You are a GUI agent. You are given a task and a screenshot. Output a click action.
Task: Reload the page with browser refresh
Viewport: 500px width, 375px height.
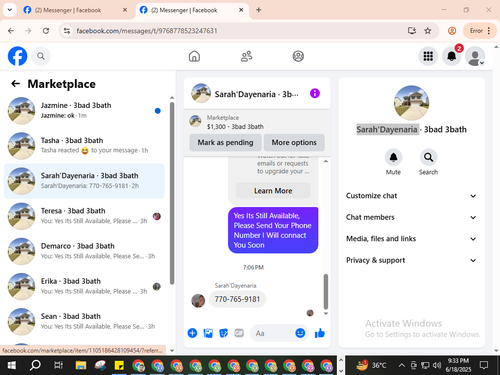46,31
